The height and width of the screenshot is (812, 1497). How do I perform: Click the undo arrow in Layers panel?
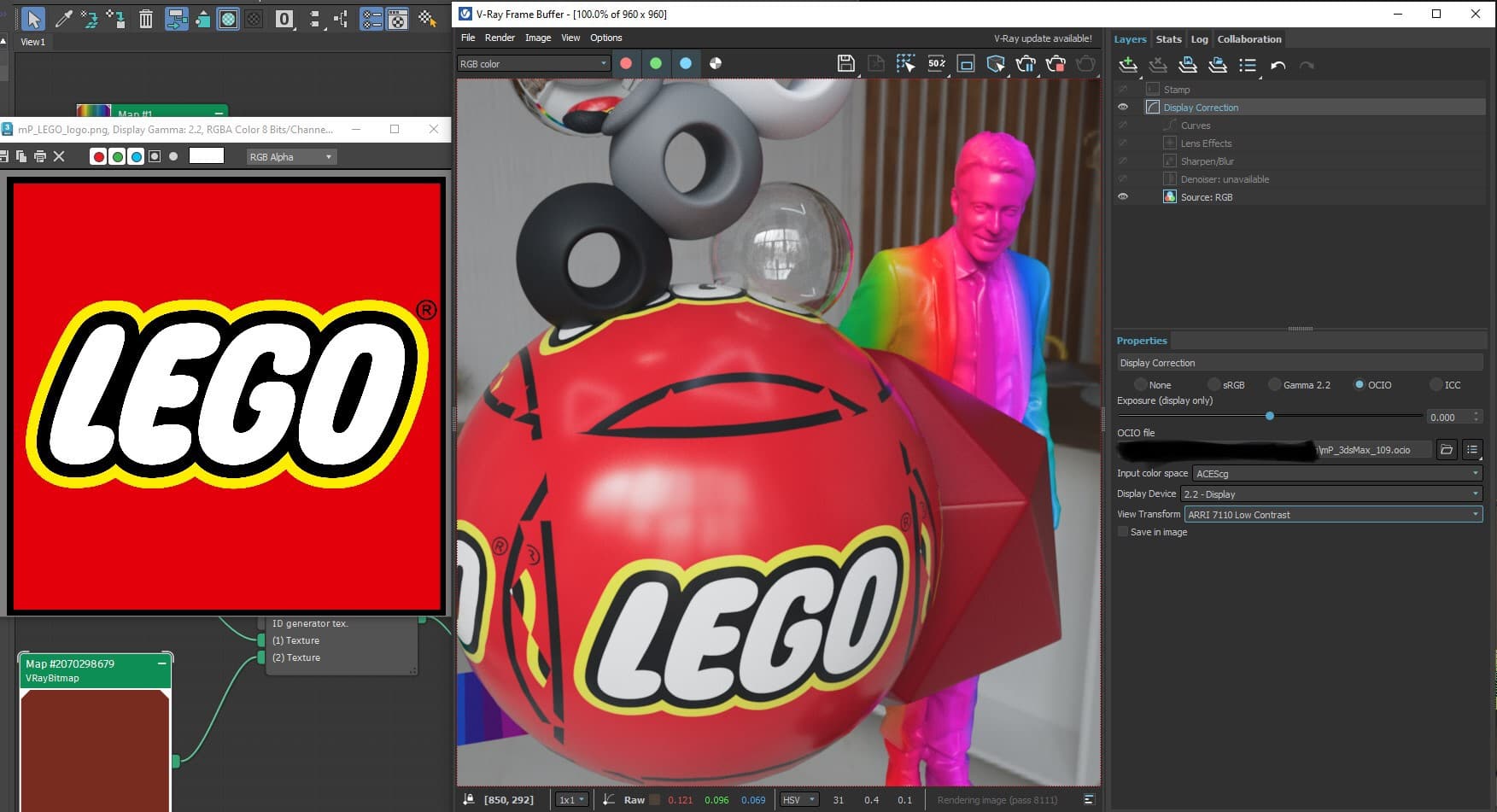pyautogui.click(x=1278, y=66)
